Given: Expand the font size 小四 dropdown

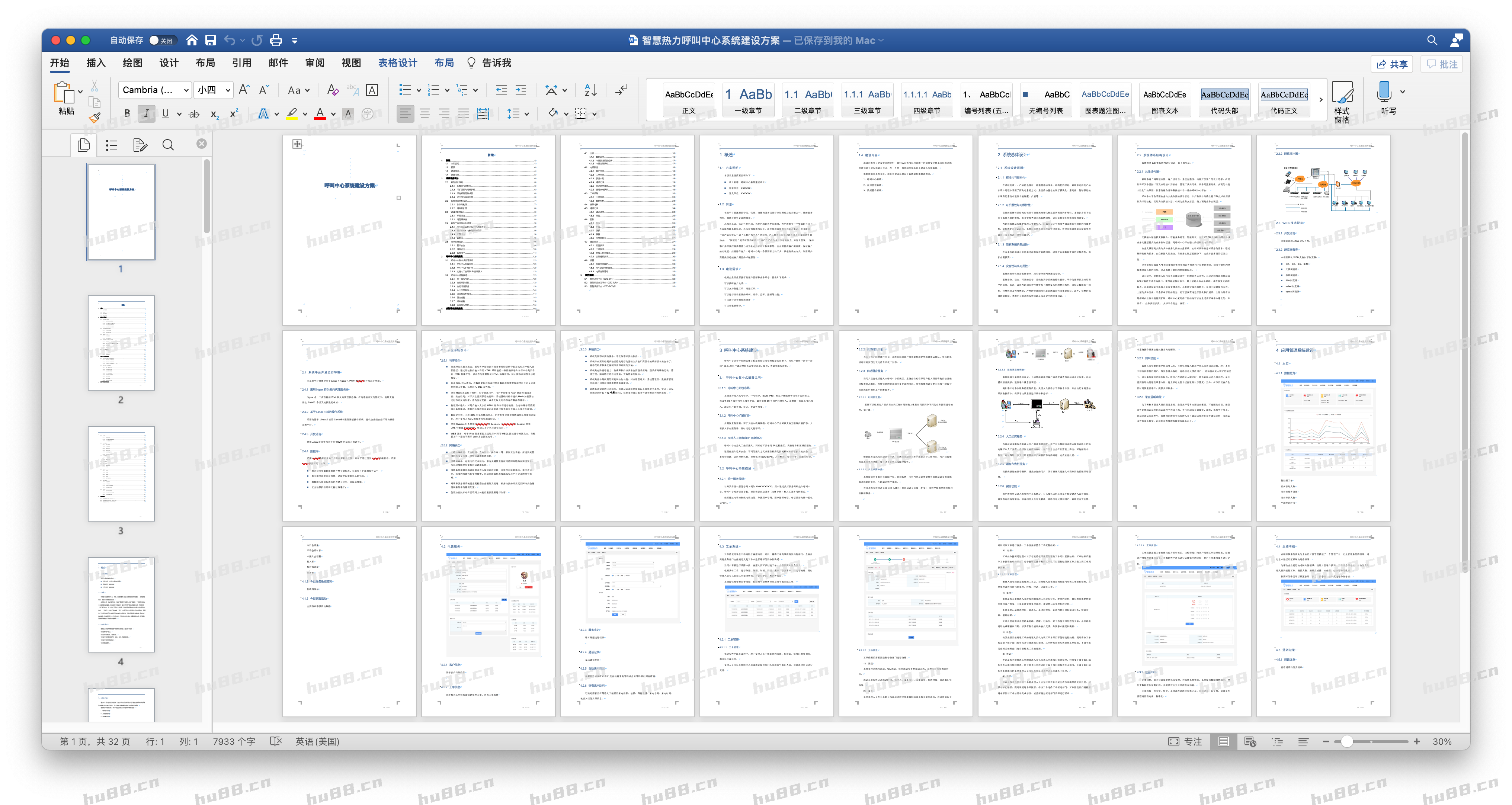Looking at the screenshot, I should click(x=228, y=90).
